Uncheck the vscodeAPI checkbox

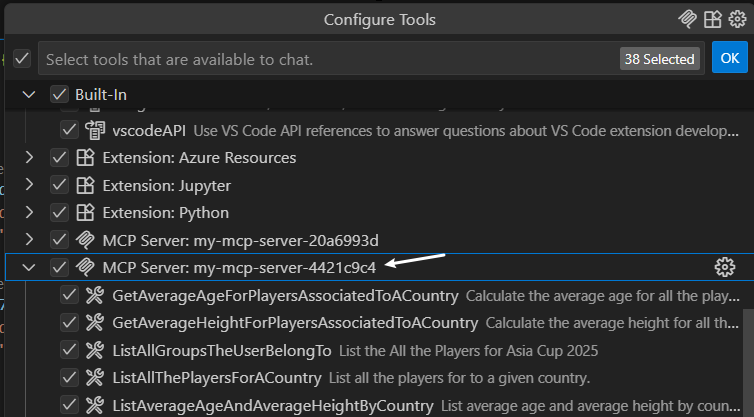point(69,130)
